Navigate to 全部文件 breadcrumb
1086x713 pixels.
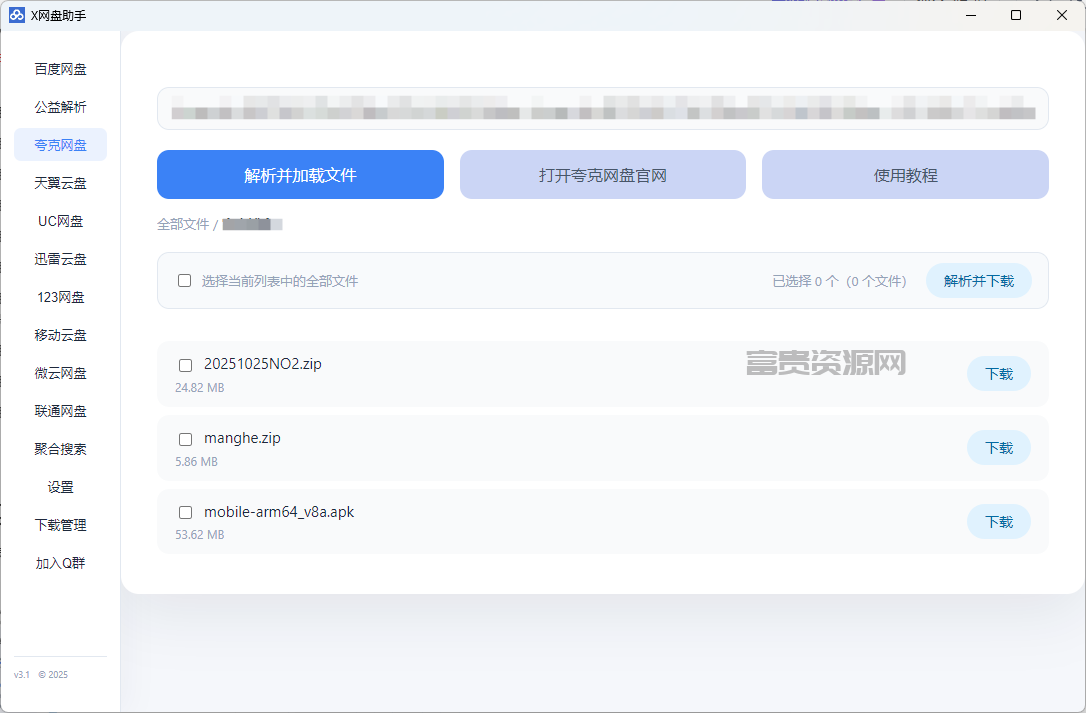coord(183,224)
